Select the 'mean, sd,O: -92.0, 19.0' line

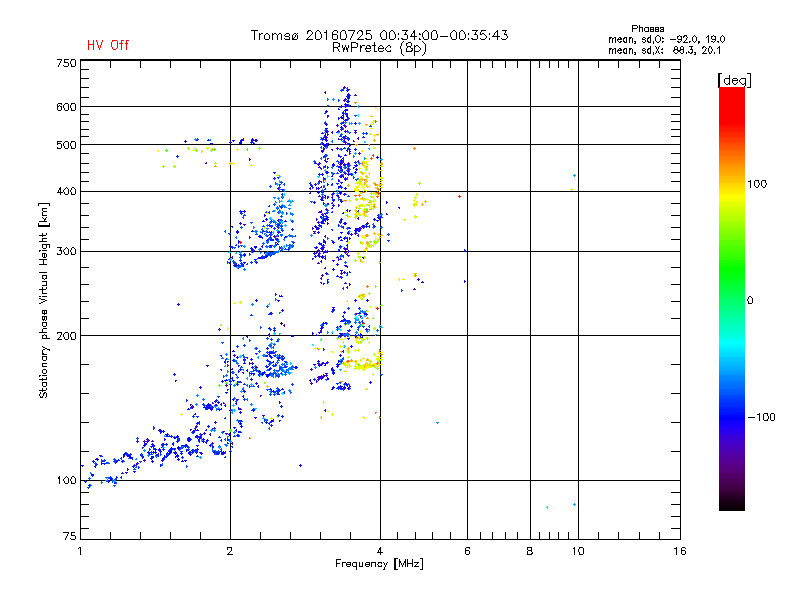coord(666,39)
